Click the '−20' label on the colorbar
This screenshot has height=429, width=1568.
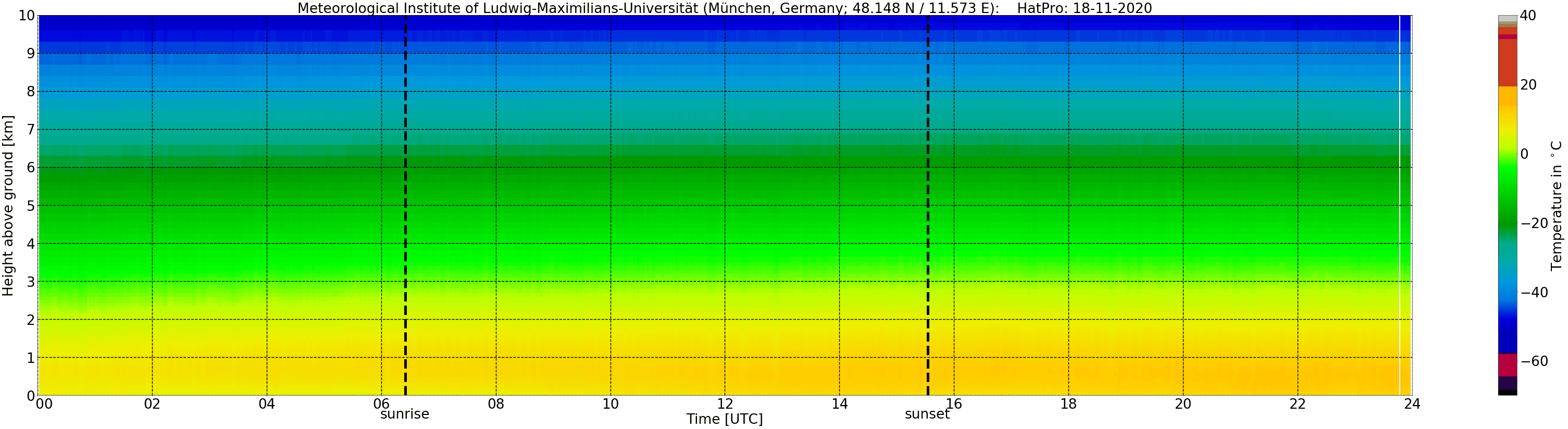coord(1534,223)
